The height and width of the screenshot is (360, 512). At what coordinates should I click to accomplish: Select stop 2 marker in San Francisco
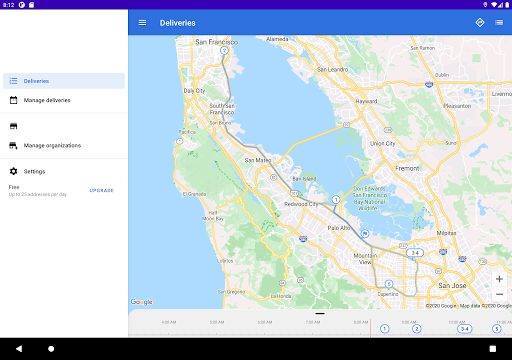coord(224,50)
